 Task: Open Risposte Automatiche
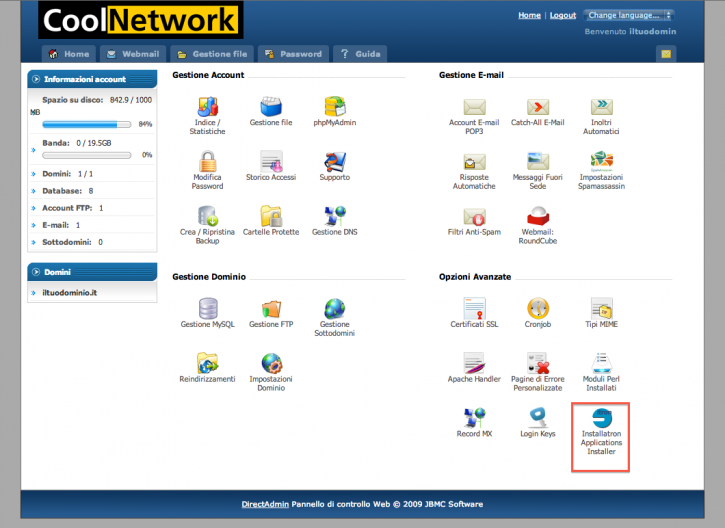point(474,162)
